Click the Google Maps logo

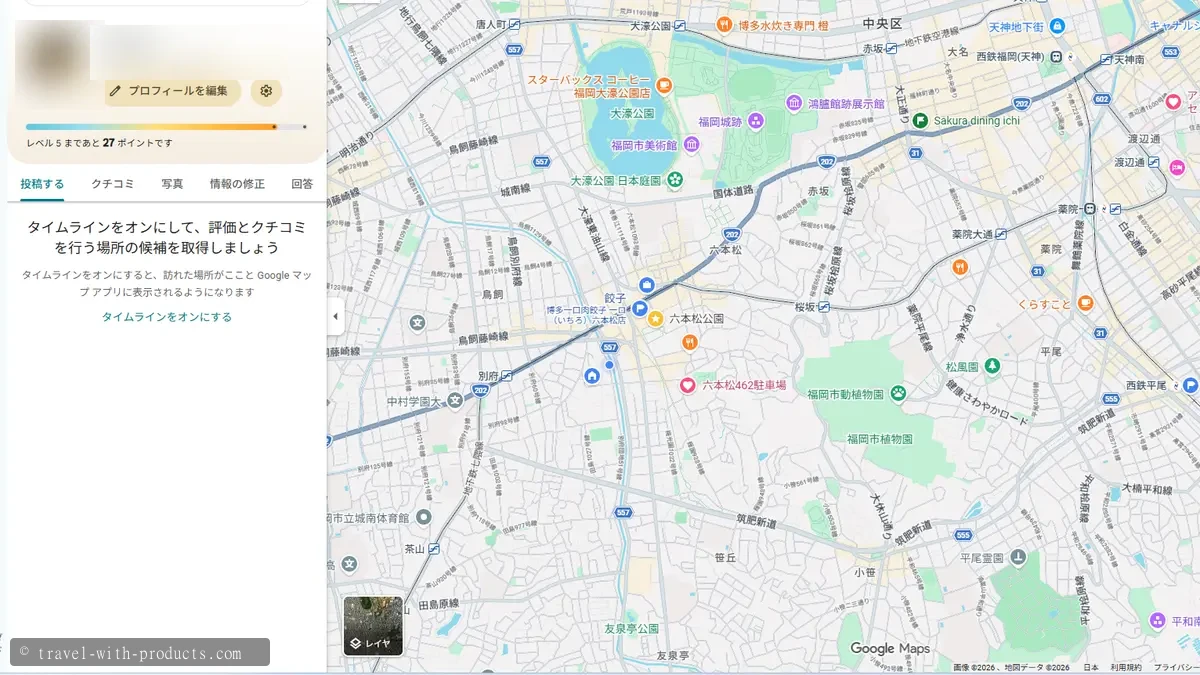(x=890, y=649)
